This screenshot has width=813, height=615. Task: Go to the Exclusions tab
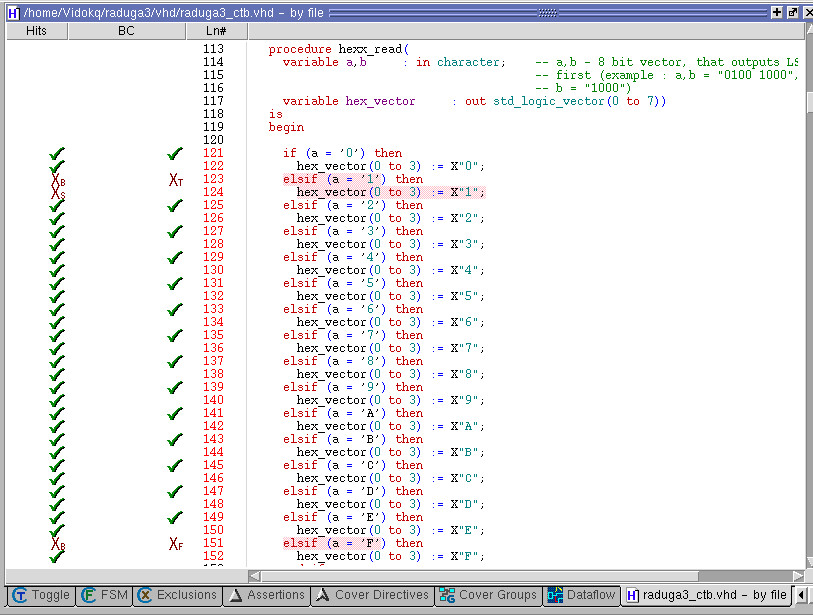pyautogui.click(x=177, y=595)
